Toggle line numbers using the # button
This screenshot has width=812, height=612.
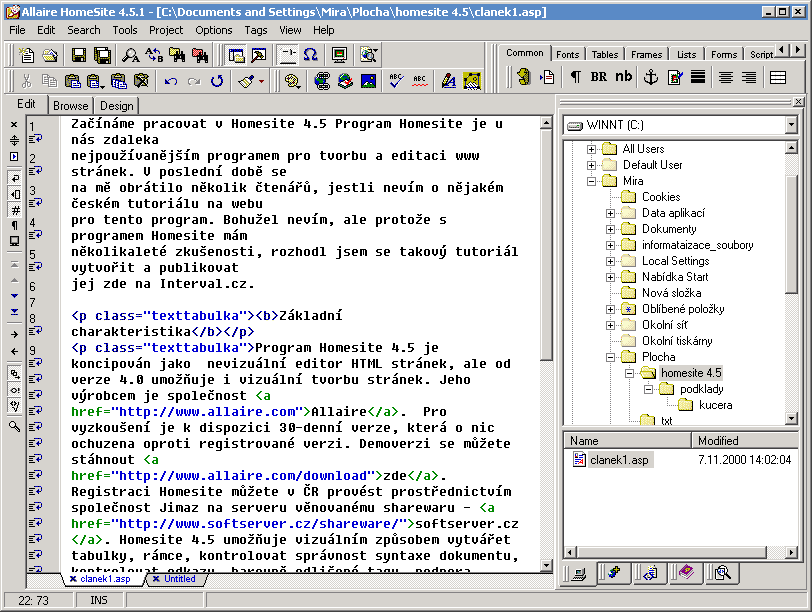(x=14, y=210)
